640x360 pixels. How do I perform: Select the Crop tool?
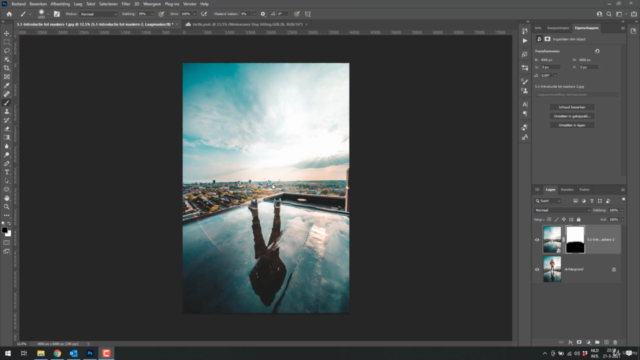pyautogui.click(x=7, y=68)
